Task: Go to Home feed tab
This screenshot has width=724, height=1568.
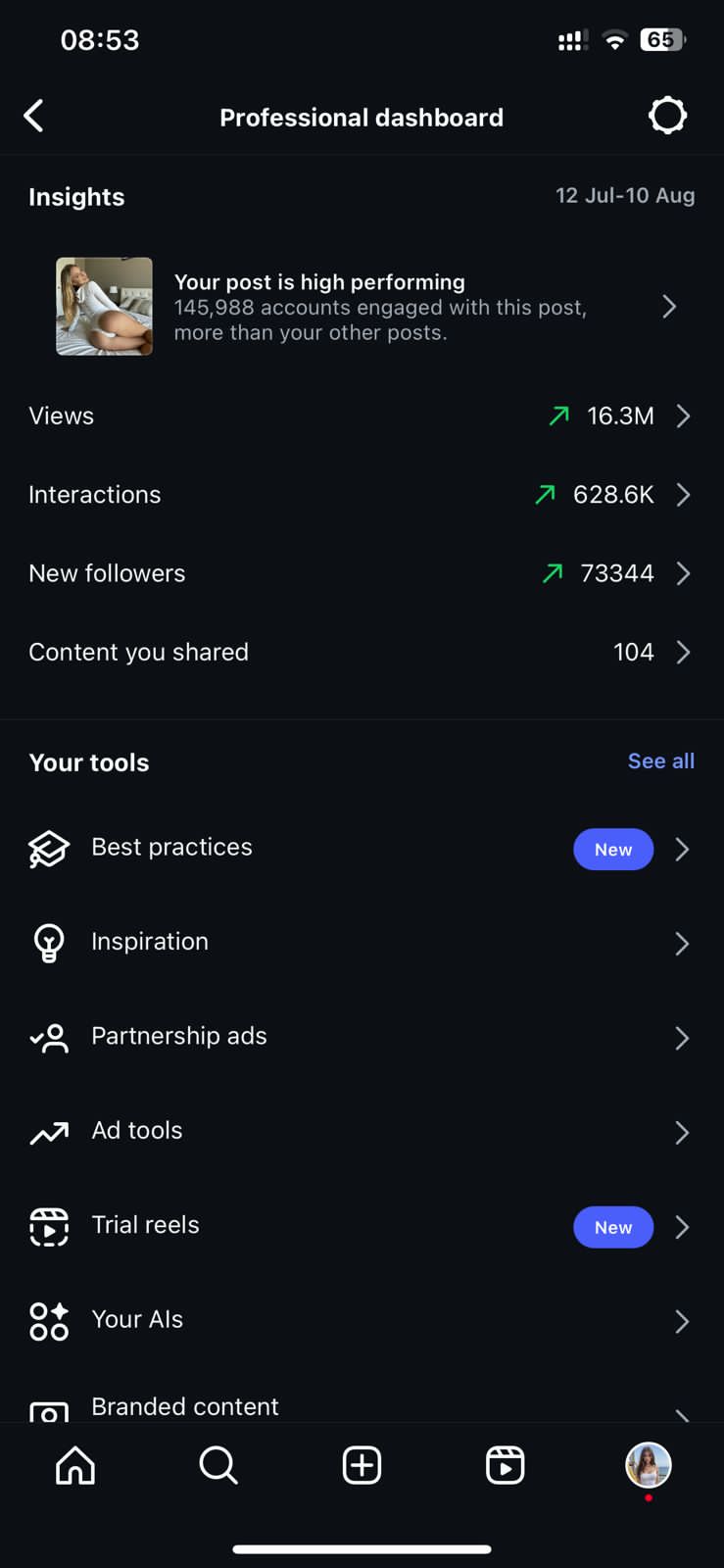Action: point(75,1466)
